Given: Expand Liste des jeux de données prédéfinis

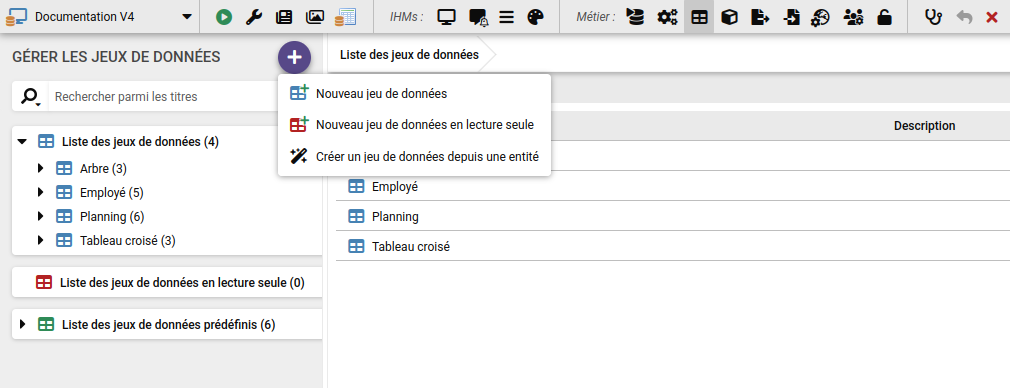Looking at the screenshot, I should tap(23, 324).
